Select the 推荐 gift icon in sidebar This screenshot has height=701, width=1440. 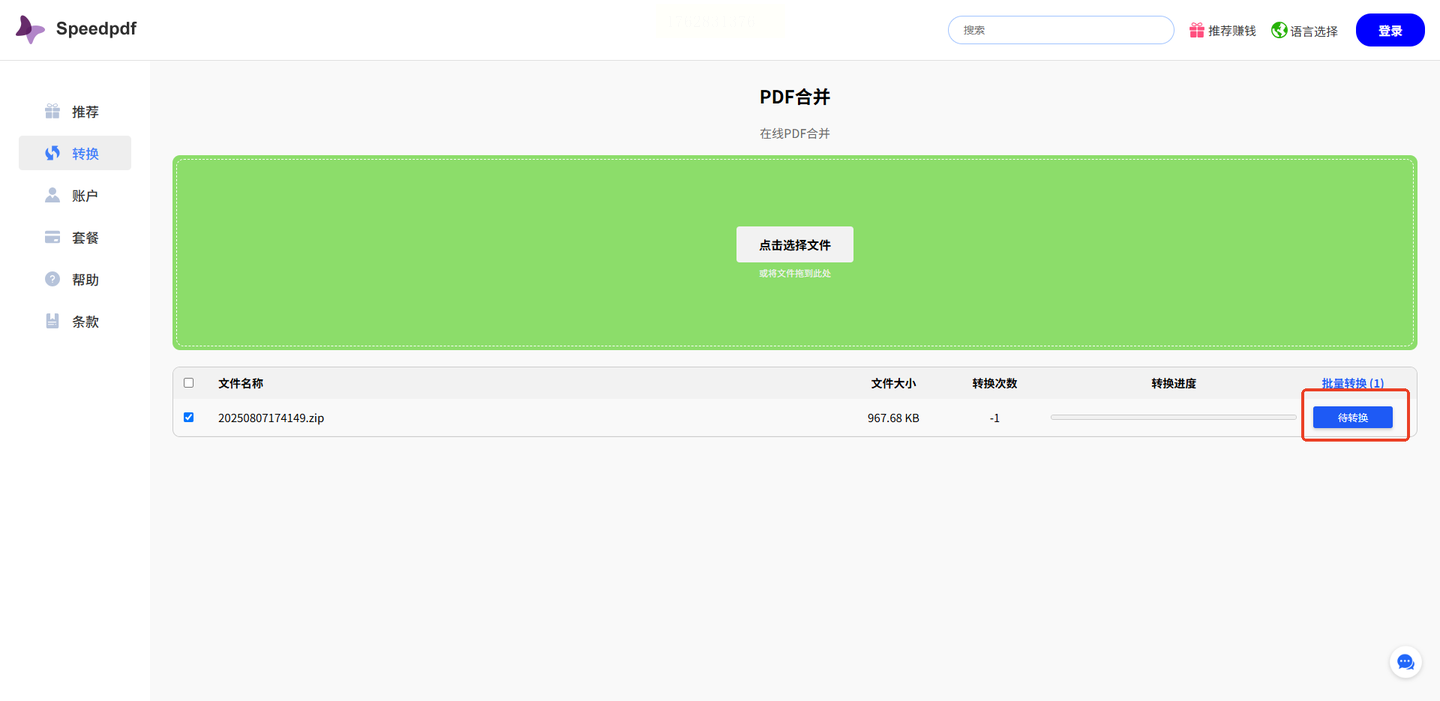[x=52, y=111]
